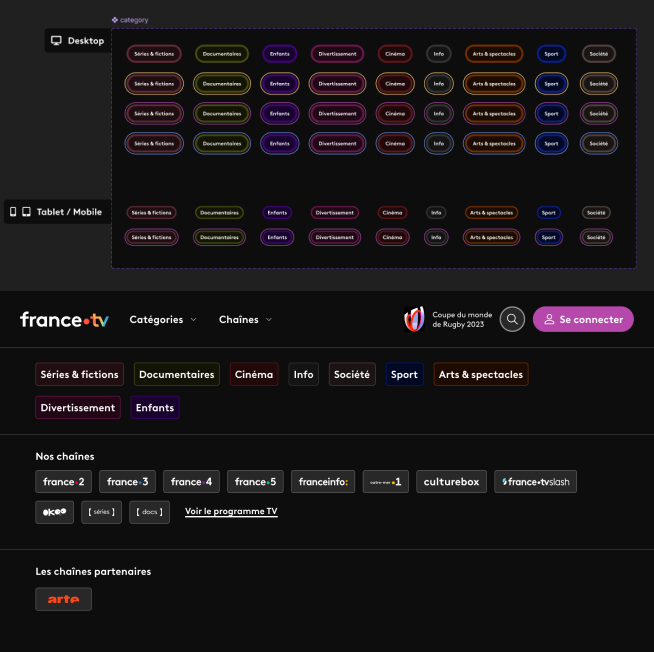654x652 pixels.
Task: Click Mobile Cinéma pill without outline
Action: point(392,213)
